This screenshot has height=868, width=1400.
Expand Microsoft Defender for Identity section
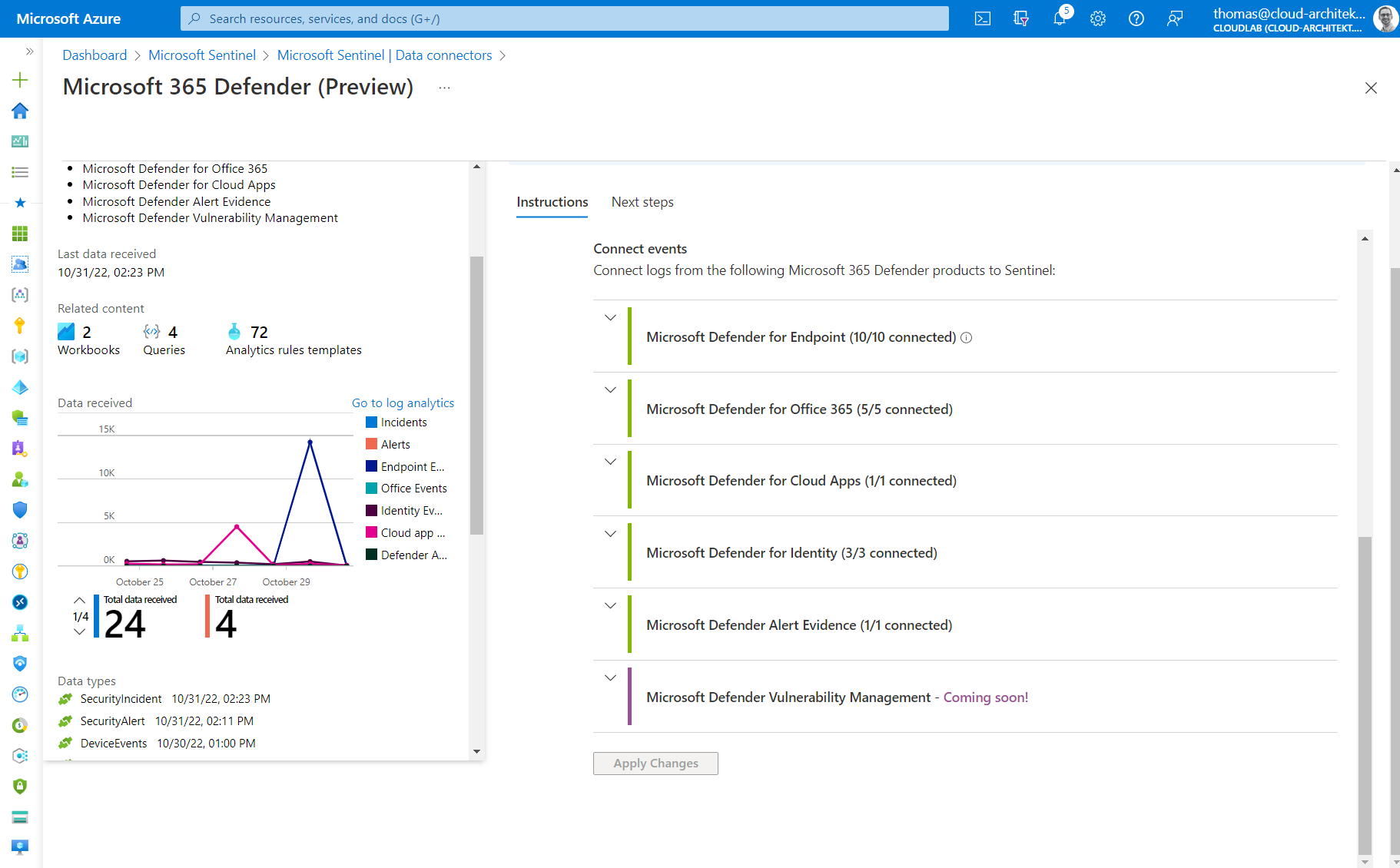click(x=610, y=534)
